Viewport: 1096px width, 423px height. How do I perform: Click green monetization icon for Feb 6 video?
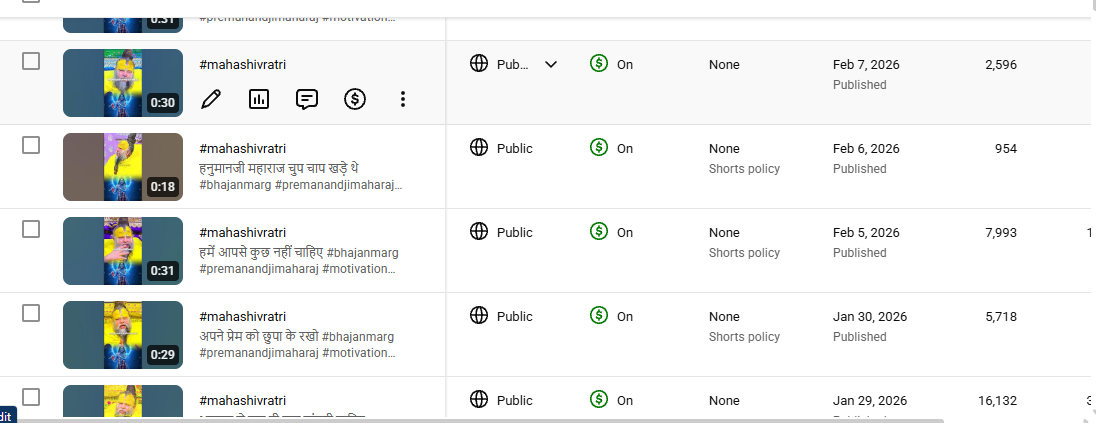coord(599,148)
